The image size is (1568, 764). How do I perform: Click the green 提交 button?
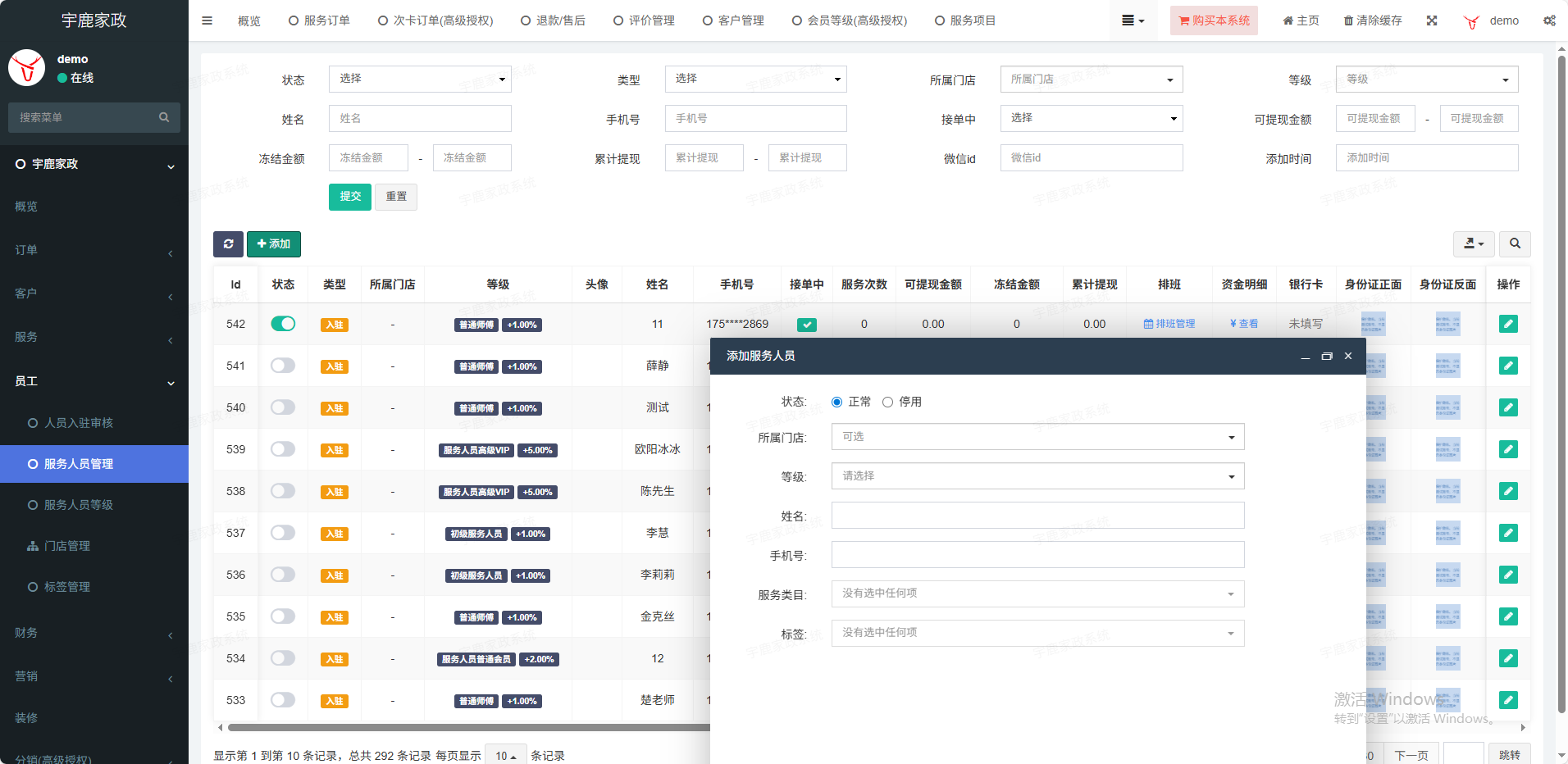pyautogui.click(x=350, y=197)
